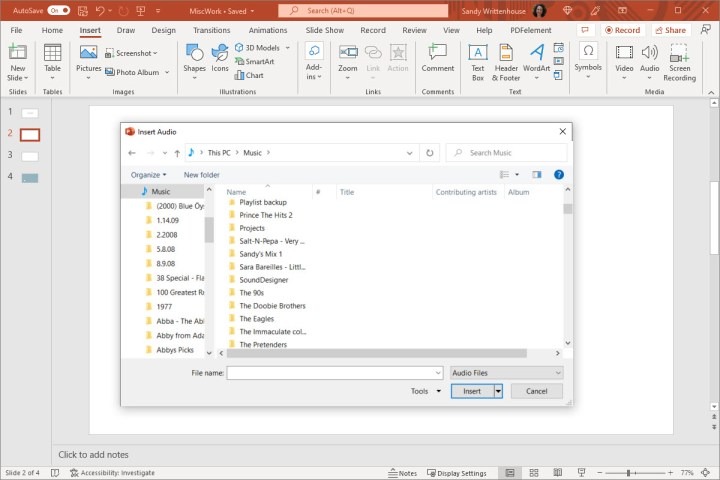This screenshot has width=720, height=480.
Task: Switch to Reading View icon
Action: (x=557, y=473)
